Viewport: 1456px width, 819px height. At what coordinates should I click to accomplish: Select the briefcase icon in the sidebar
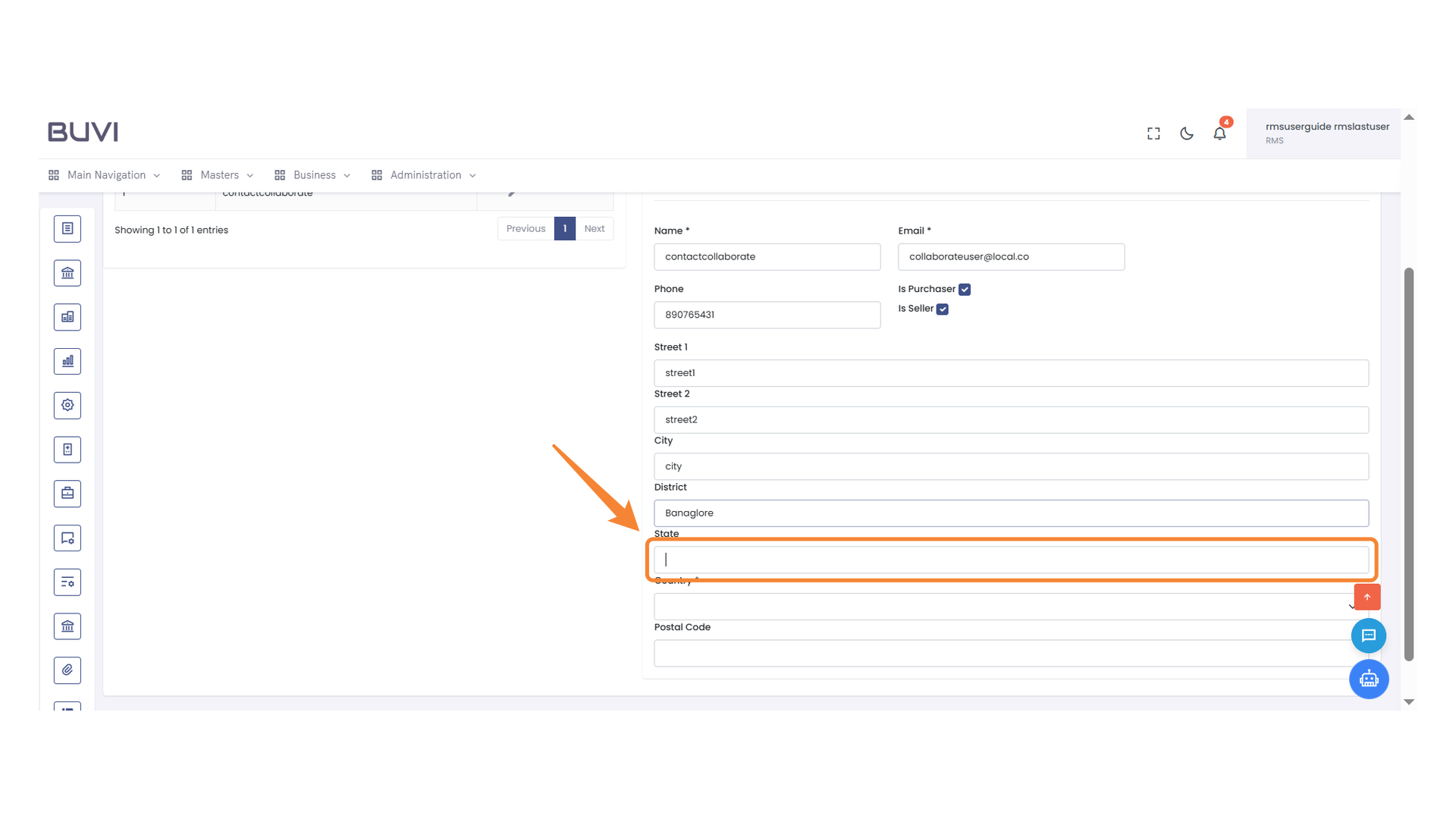click(x=67, y=493)
